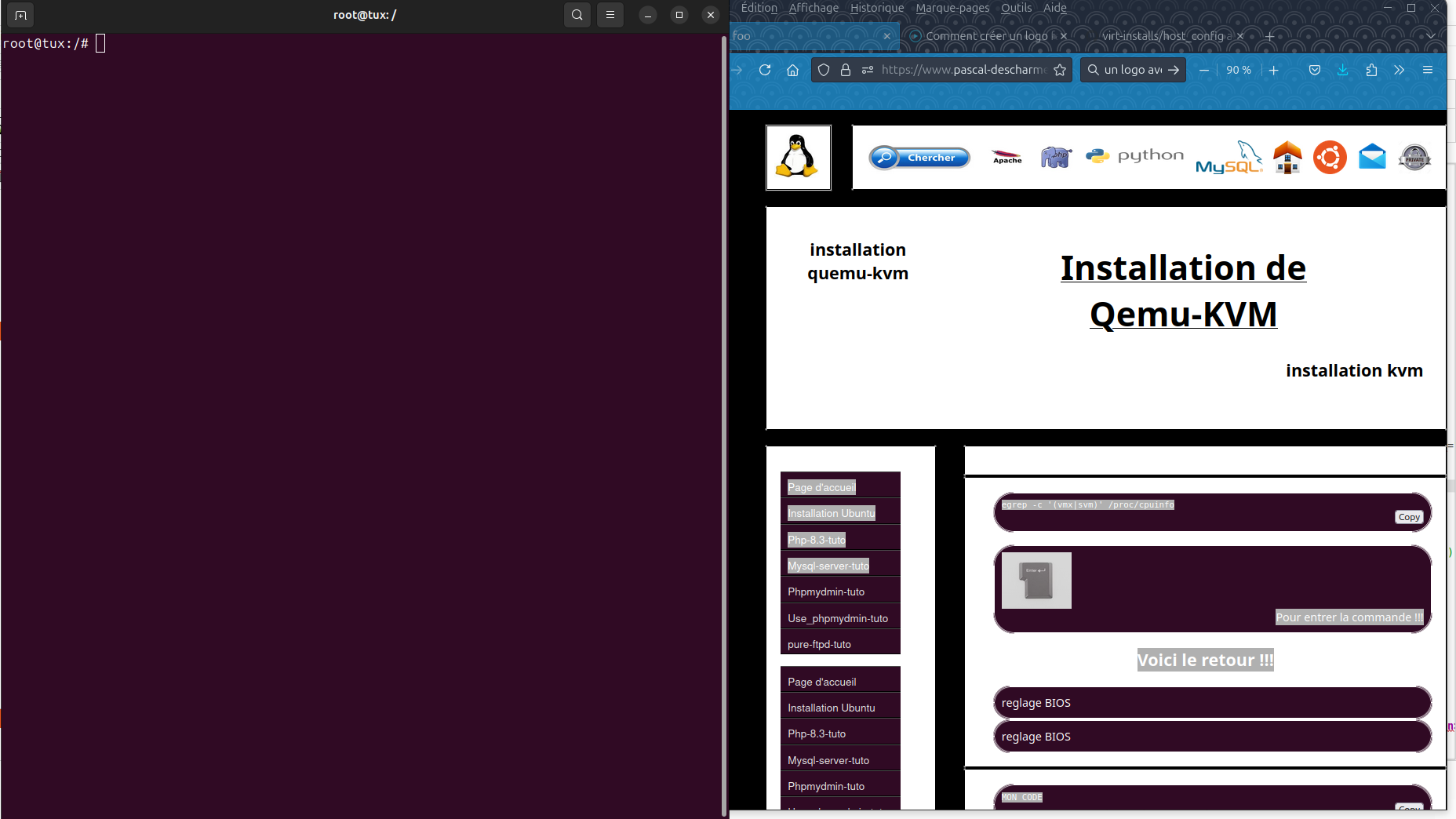
Task: Open a new terminal tab
Action: coord(20,15)
